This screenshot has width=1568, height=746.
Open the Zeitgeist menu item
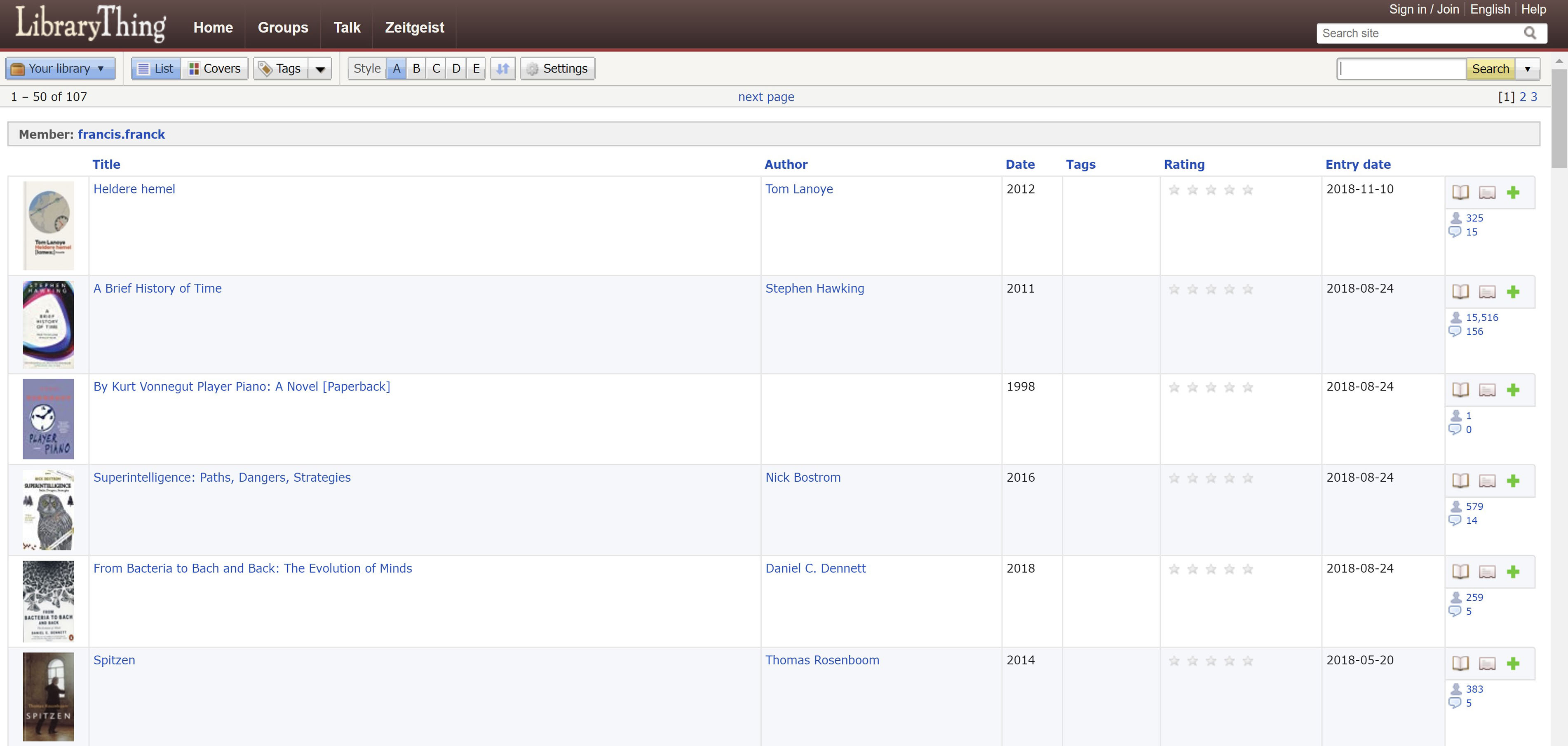tap(415, 27)
